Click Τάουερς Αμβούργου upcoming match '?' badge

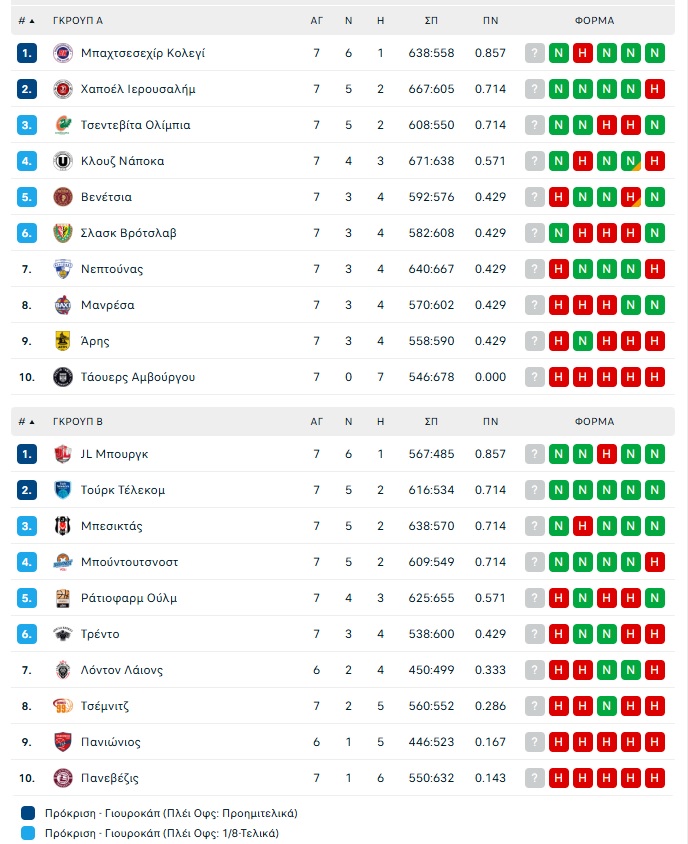click(535, 377)
